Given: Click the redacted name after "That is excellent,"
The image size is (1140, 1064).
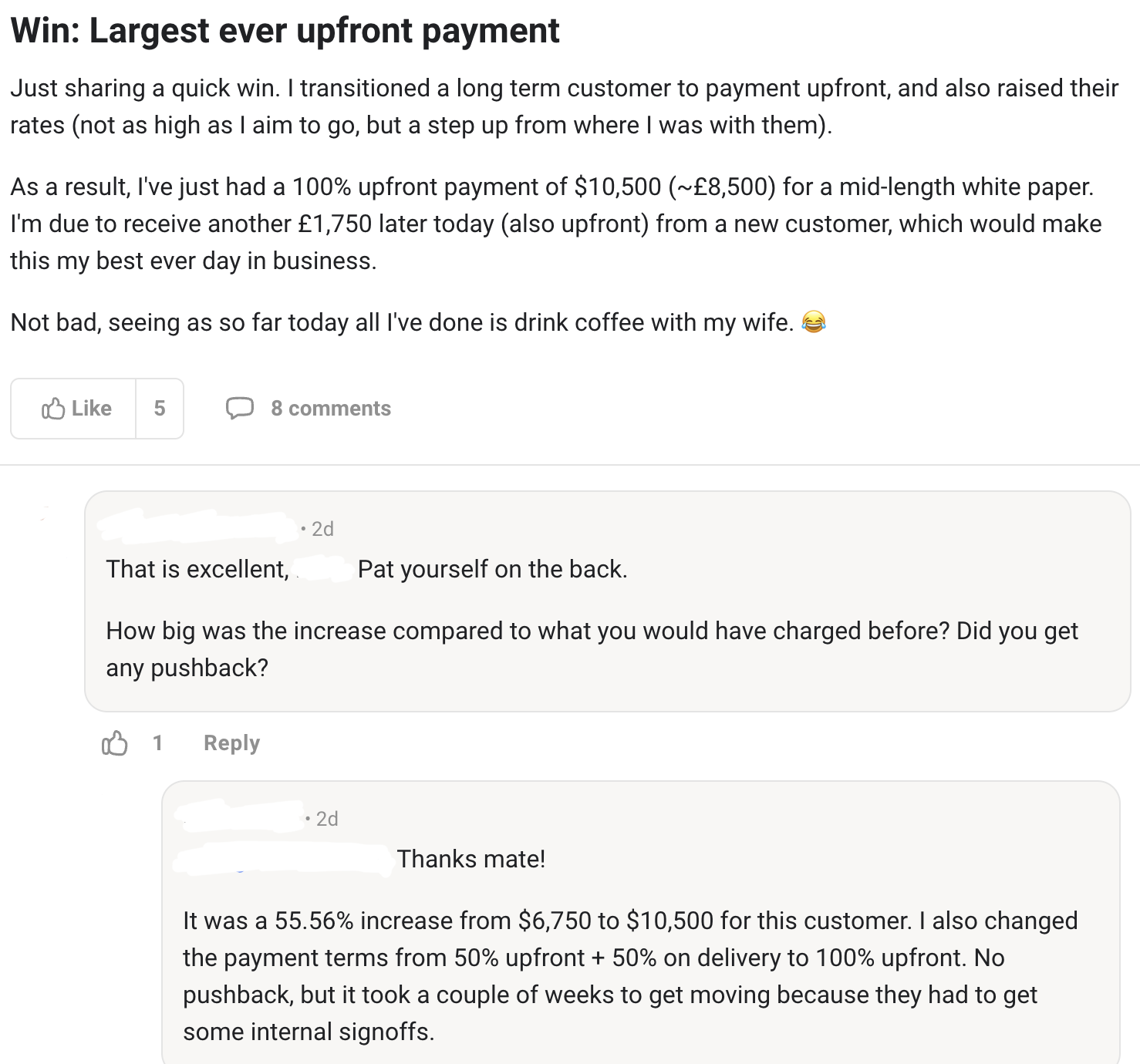Looking at the screenshot, I should pyautogui.click(x=323, y=570).
